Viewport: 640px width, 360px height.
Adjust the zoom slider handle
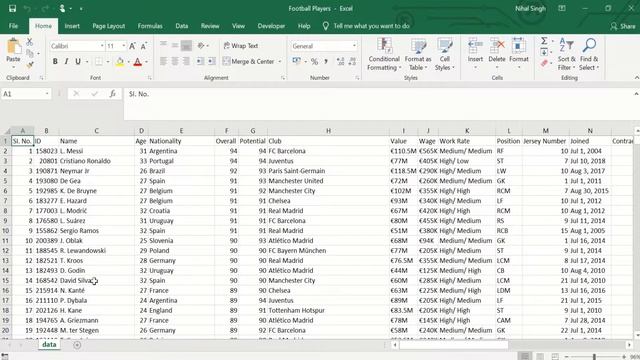[x=594, y=357]
